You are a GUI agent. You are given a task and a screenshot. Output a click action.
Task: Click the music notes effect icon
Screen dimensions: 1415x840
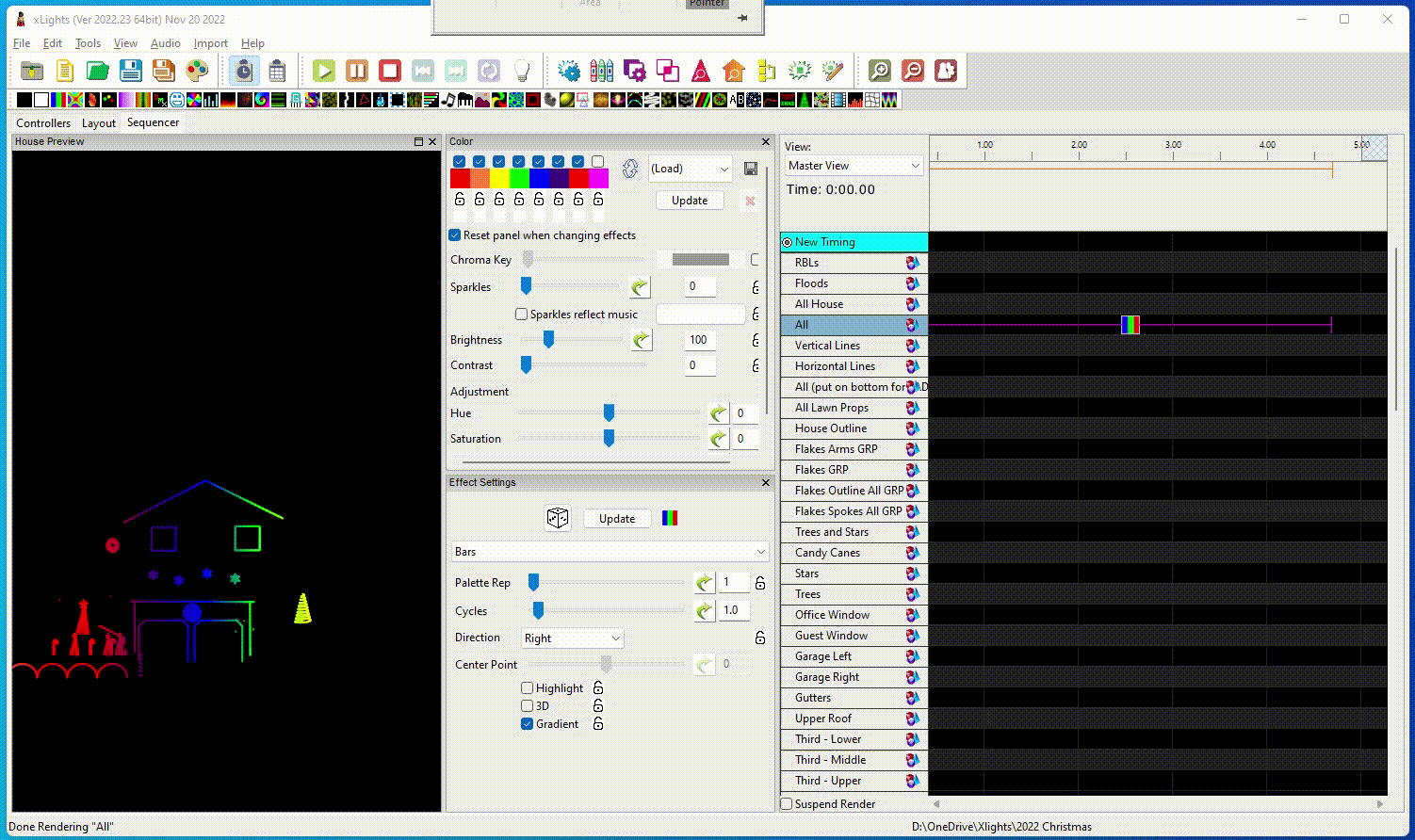coord(448,100)
